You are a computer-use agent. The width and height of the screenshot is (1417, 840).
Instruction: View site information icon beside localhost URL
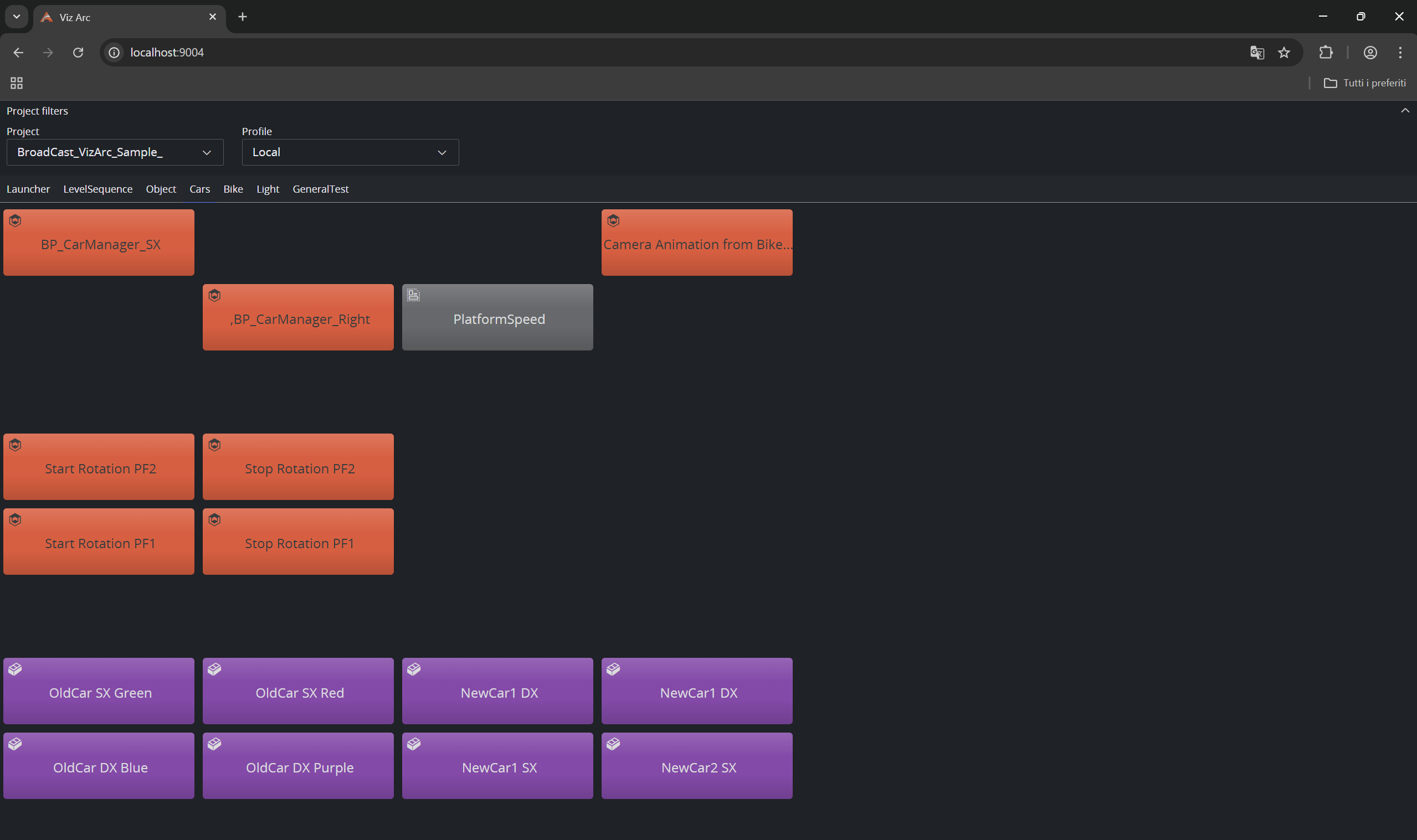point(114,53)
